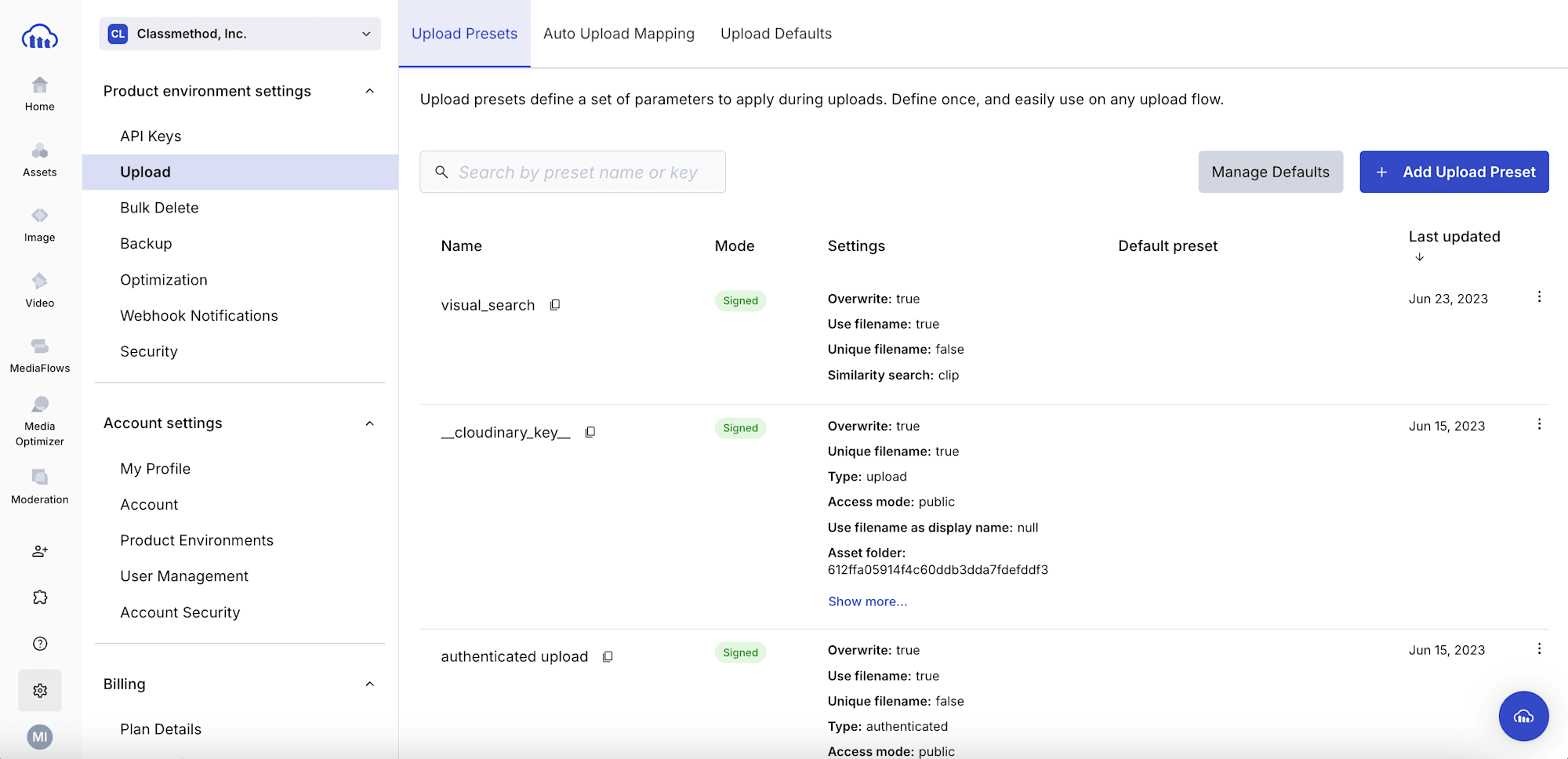Click the __cloudinary_key__ preset name
This screenshot has width=1568, height=759.
506,433
